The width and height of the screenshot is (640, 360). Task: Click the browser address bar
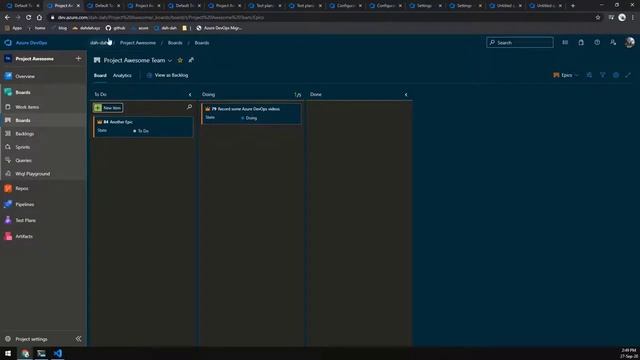point(322,18)
